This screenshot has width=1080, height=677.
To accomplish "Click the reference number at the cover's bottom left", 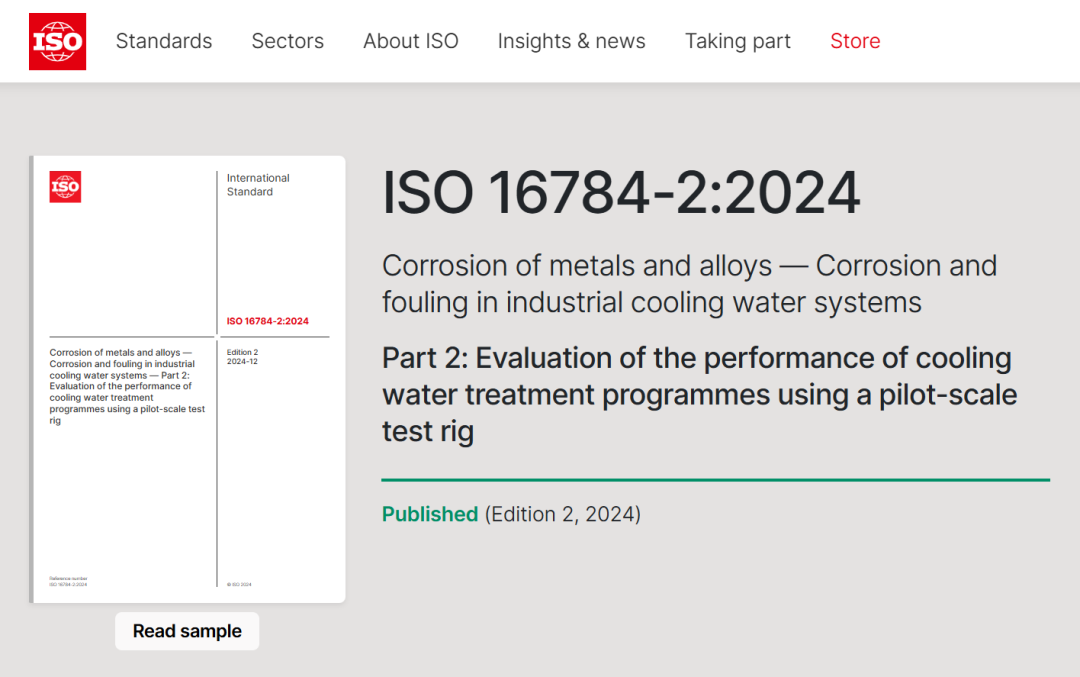I will pyautogui.click(x=68, y=581).
